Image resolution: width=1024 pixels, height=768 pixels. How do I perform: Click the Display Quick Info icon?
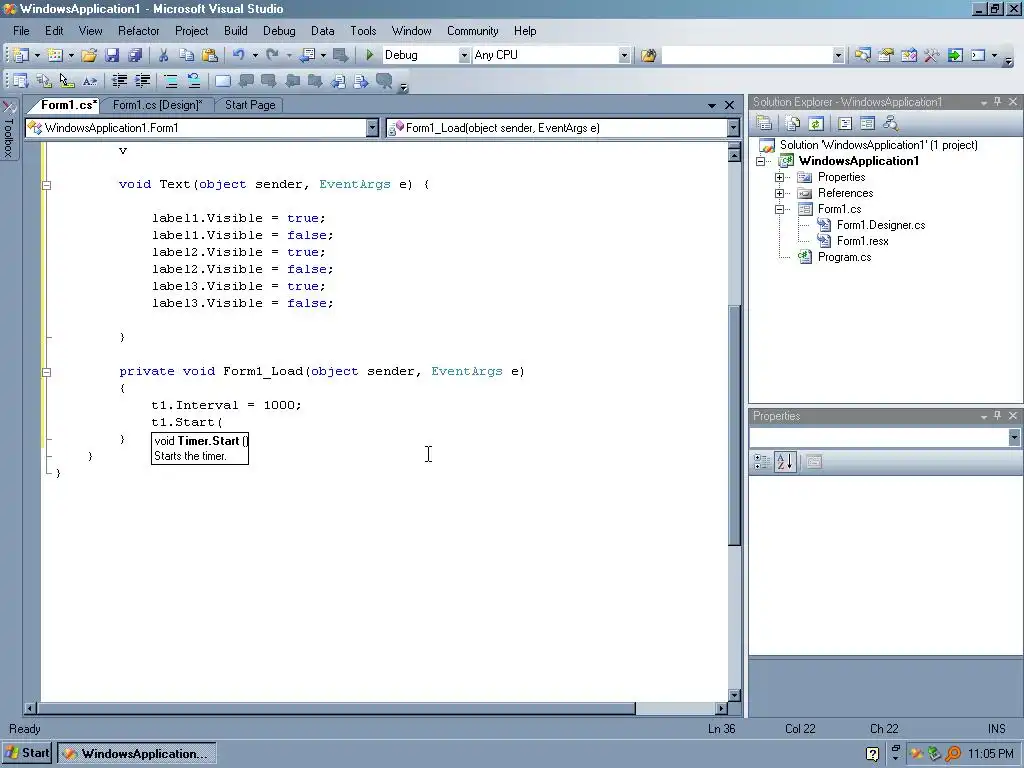pyautogui.click(x=67, y=81)
